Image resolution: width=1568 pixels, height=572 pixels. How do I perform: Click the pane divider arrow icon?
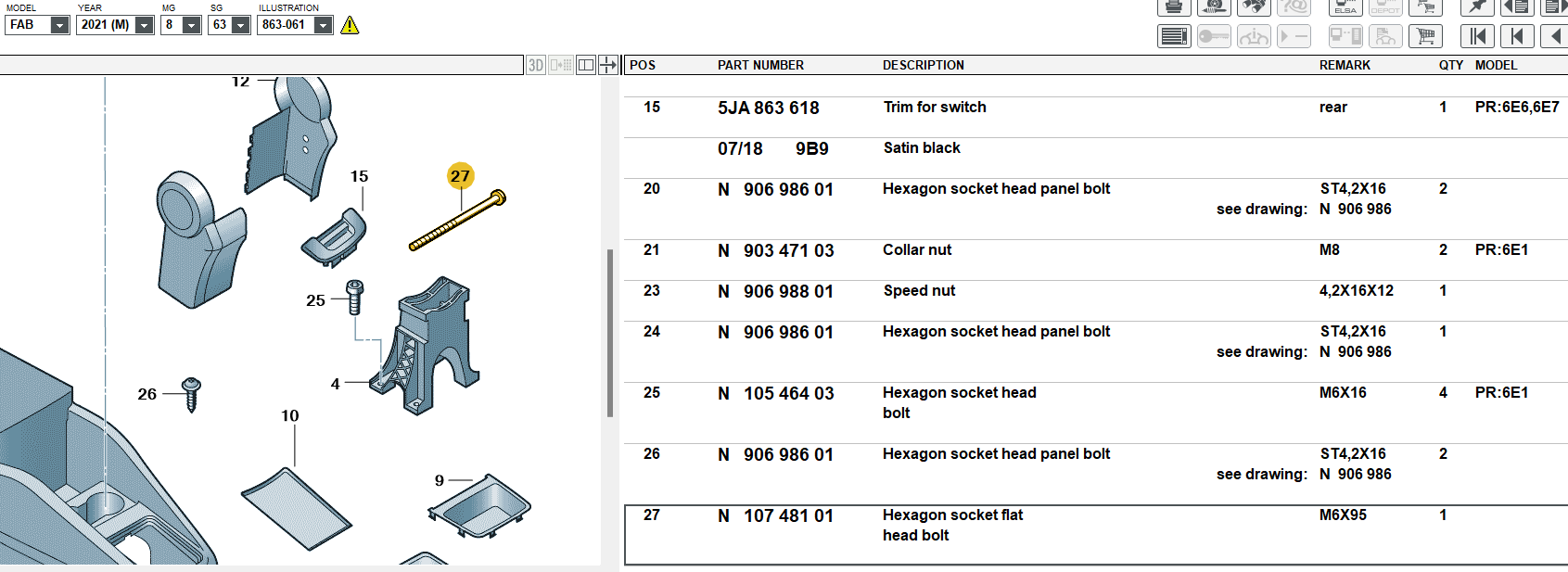point(608,65)
